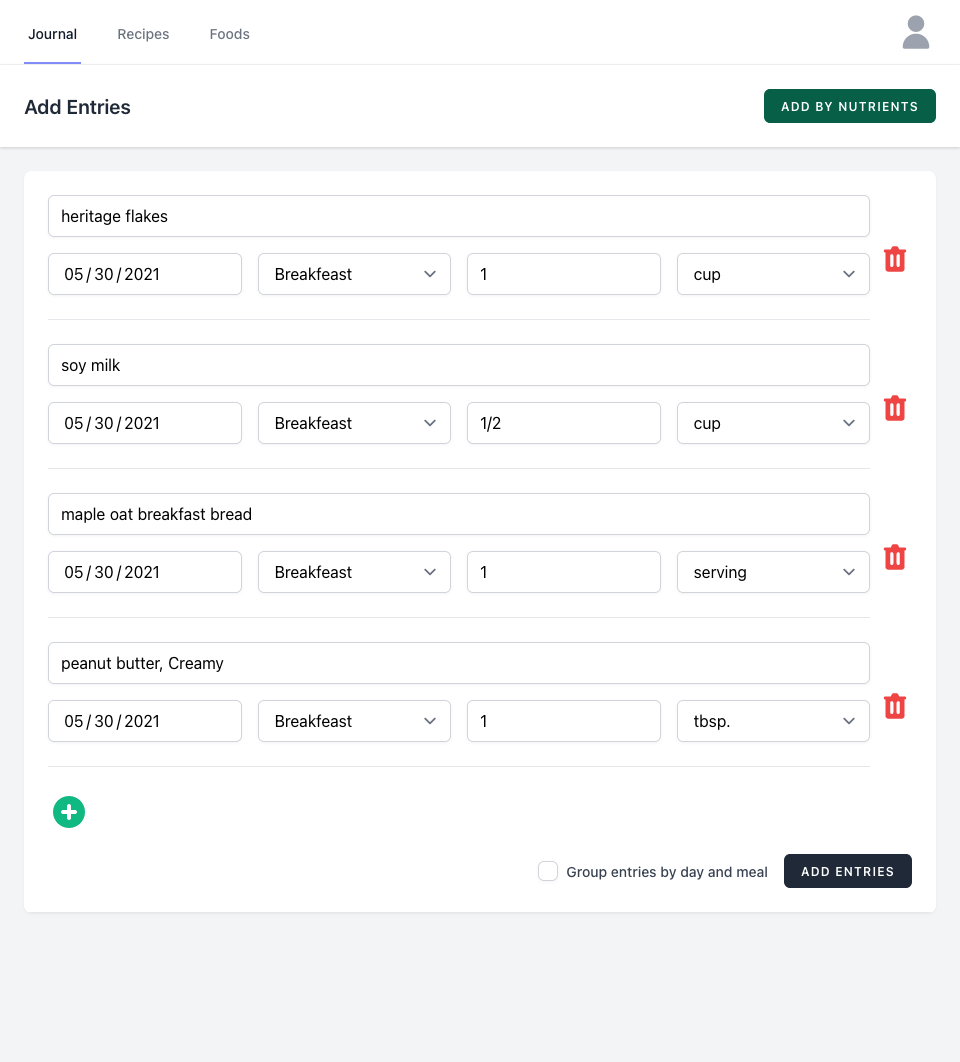Delete the heritage flakes entry
The height and width of the screenshot is (1062, 960).
pos(895,260)
